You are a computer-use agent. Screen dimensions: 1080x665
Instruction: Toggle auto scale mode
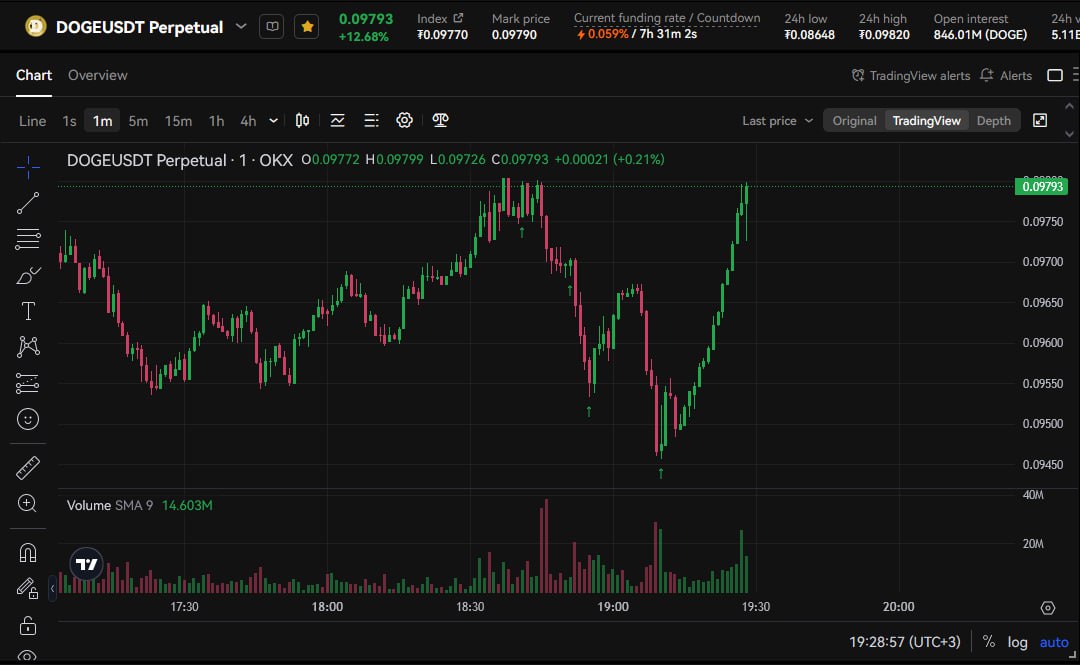(1054, 642)
